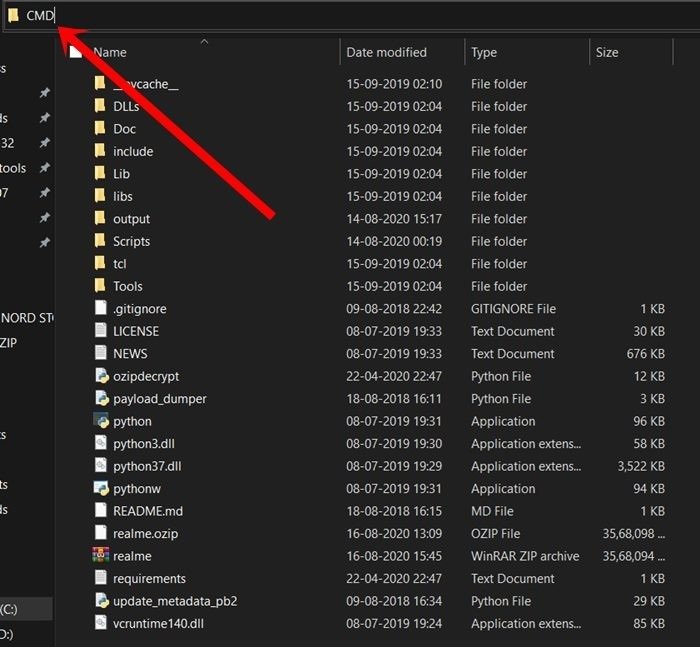Select the file name payload_dumper
The width and height of the screenshot is (700, 647).
point(160,399)
